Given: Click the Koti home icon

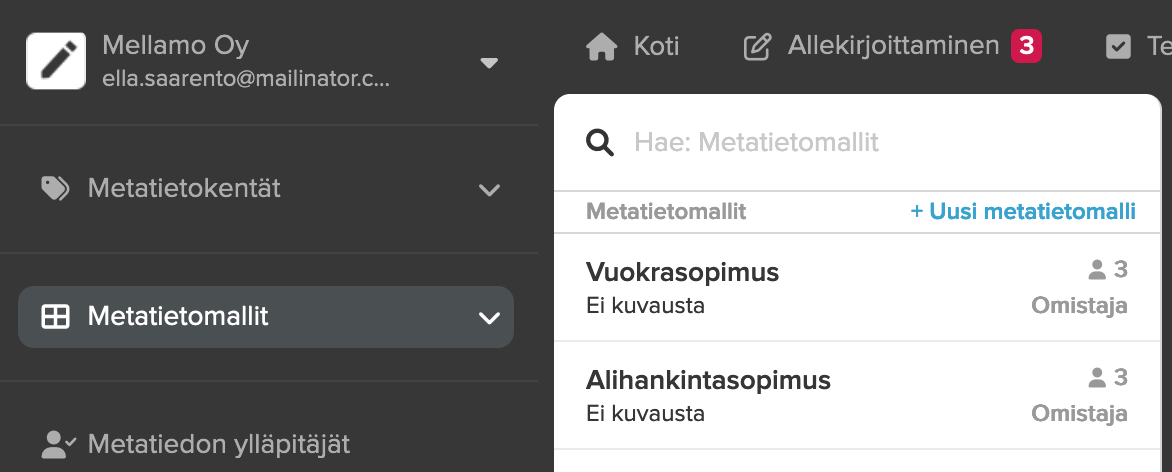Looking at the screenshot, I should click(602, 46).
